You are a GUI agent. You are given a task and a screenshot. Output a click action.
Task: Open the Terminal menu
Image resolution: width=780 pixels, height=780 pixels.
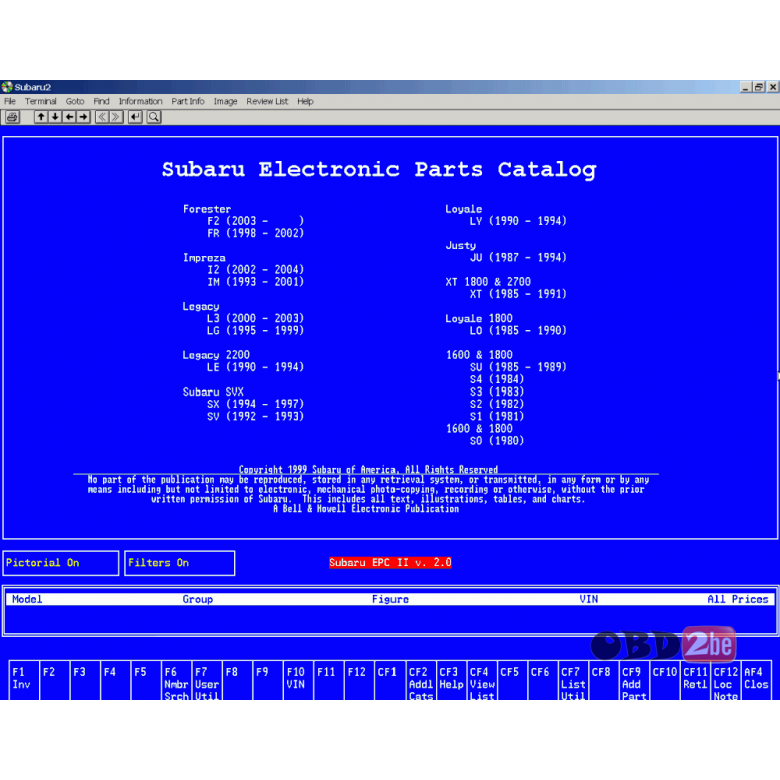[x=41, y=101]
